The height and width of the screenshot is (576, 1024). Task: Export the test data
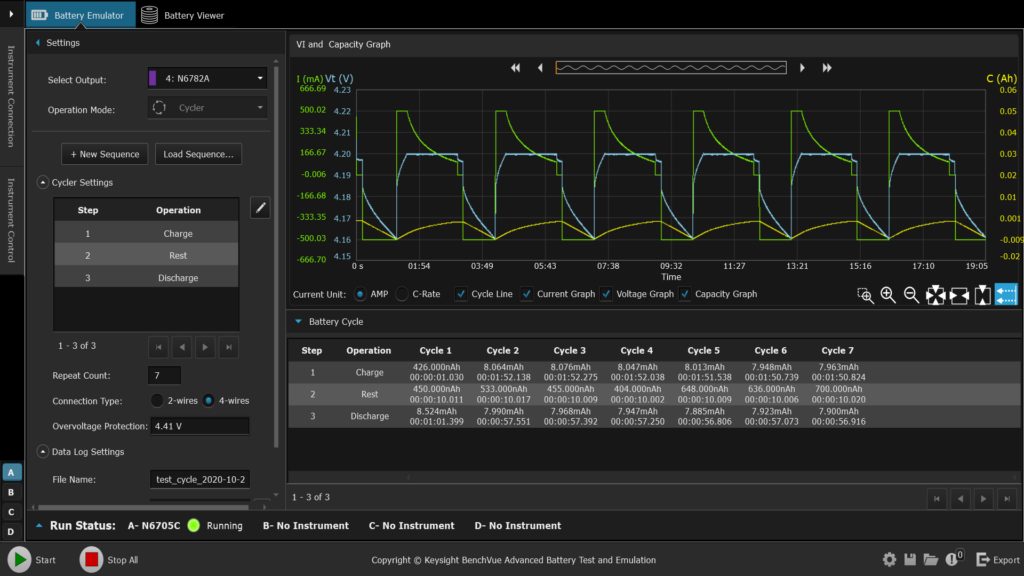[997, 560]
